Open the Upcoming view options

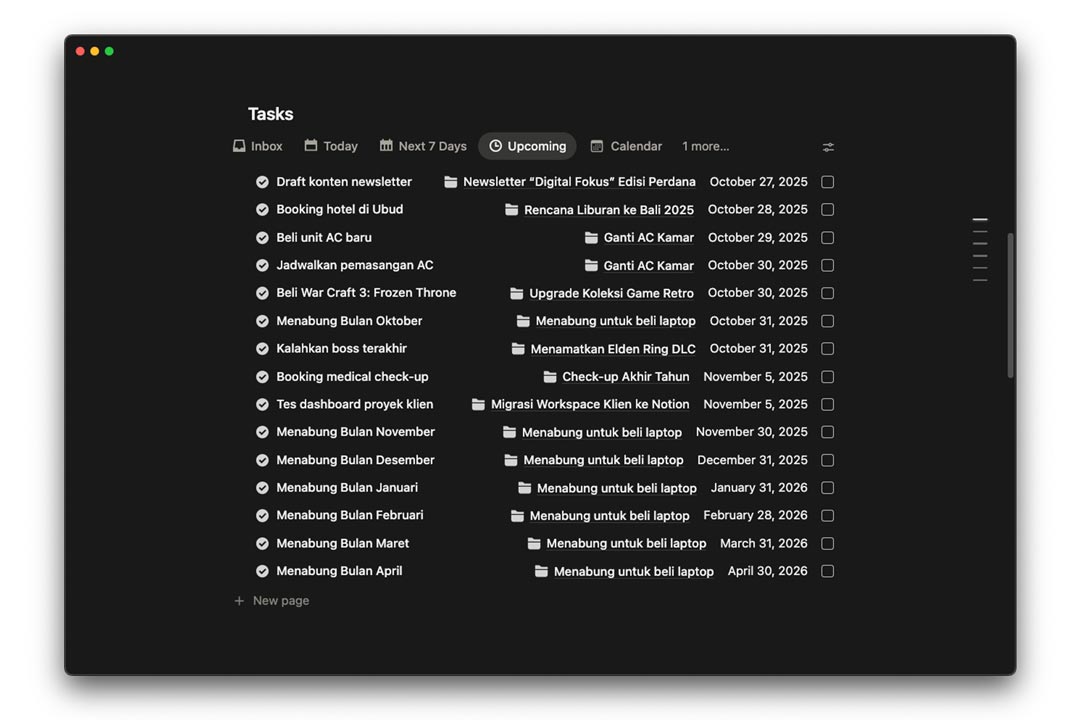tap(527, 146)
